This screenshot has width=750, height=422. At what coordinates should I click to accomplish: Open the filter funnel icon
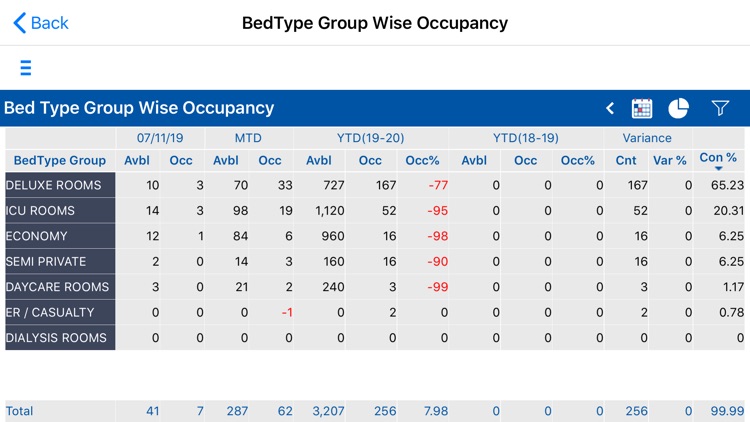coord(720,108)
